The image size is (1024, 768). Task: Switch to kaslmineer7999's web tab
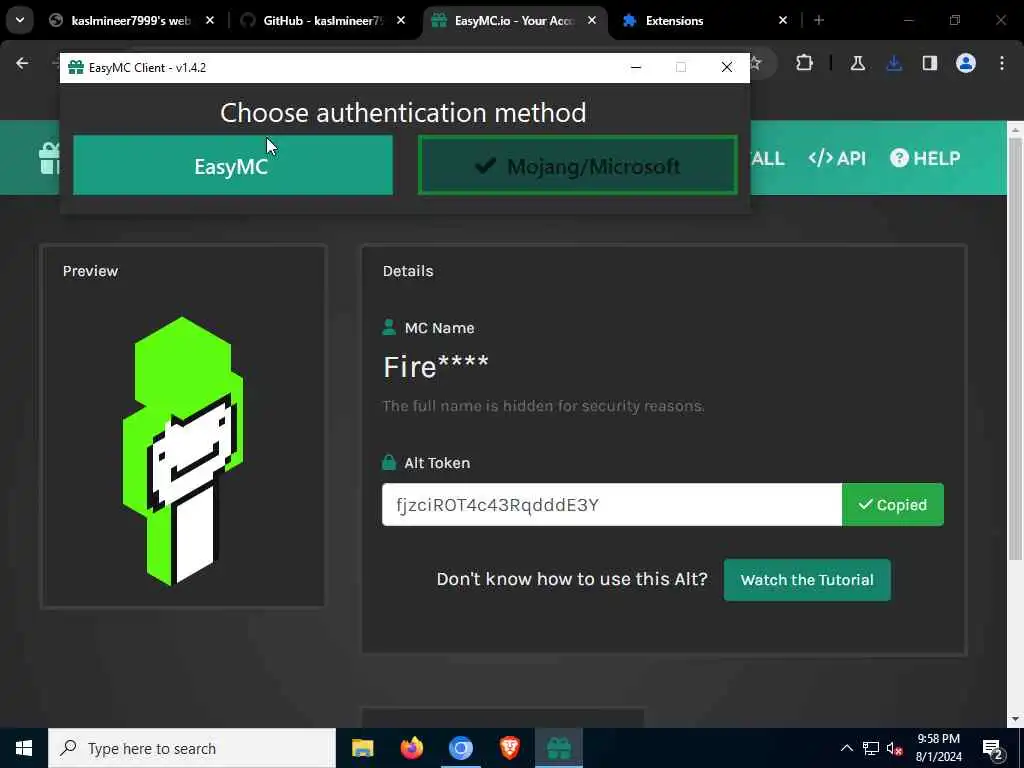click(131, 21)
